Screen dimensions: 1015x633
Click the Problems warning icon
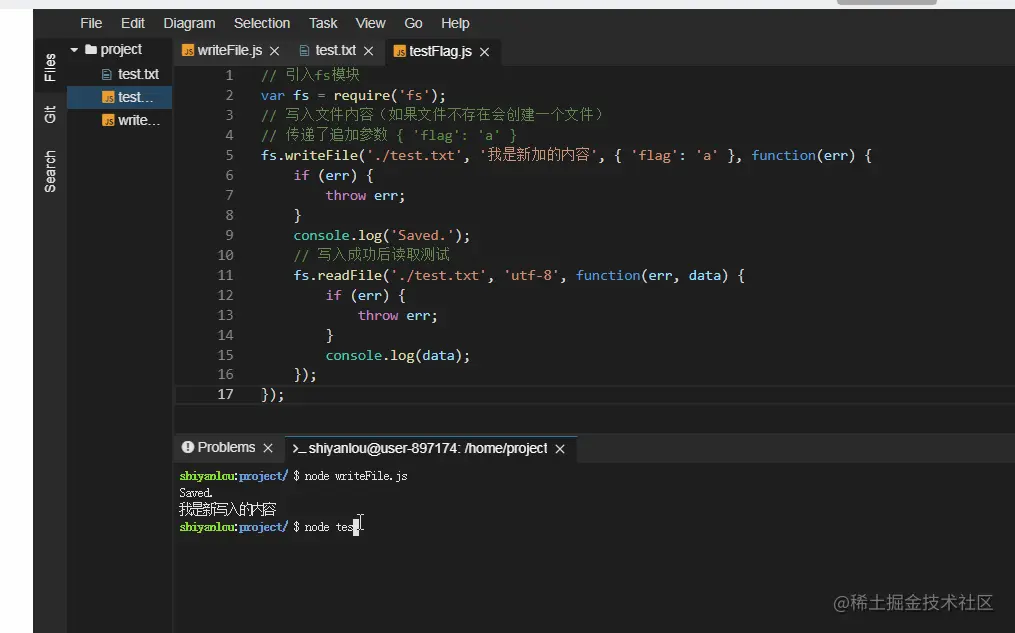[188, 447]
